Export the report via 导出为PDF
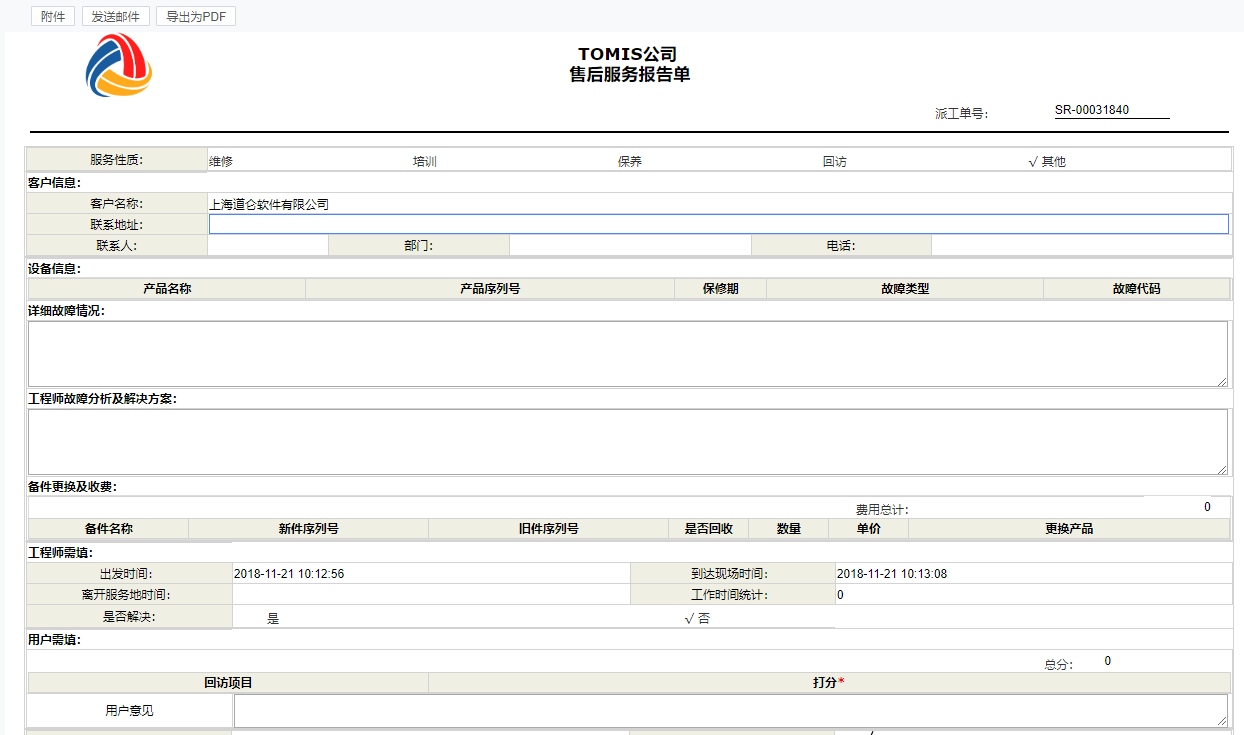1244x735 pixels. 196,16
